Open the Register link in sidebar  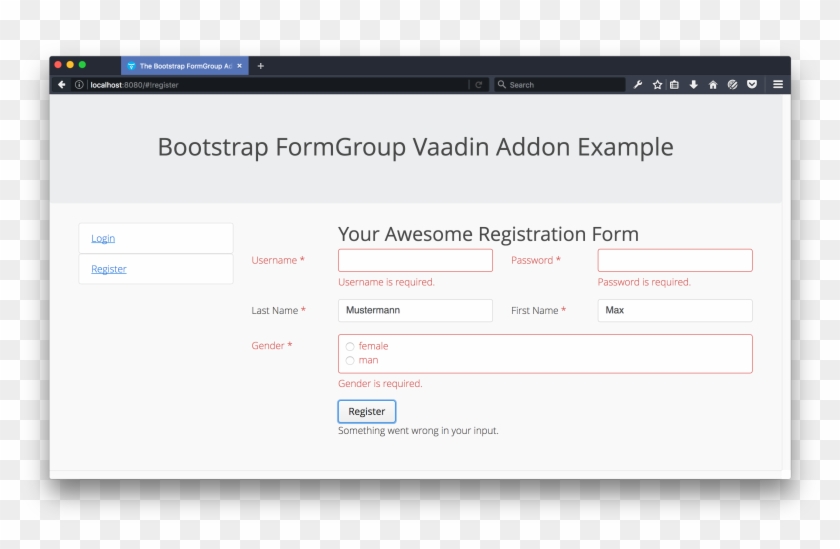click(109, 269)
